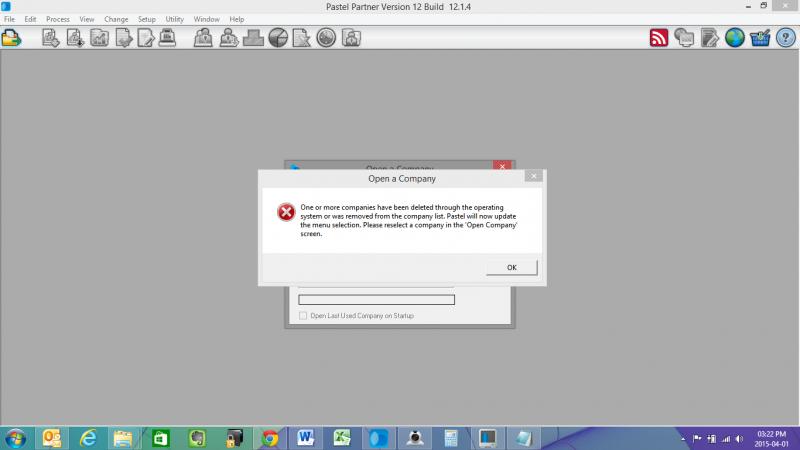800x450 pixels.
Task: Close the Open a Company error dialog
Action: coord(535,175)
